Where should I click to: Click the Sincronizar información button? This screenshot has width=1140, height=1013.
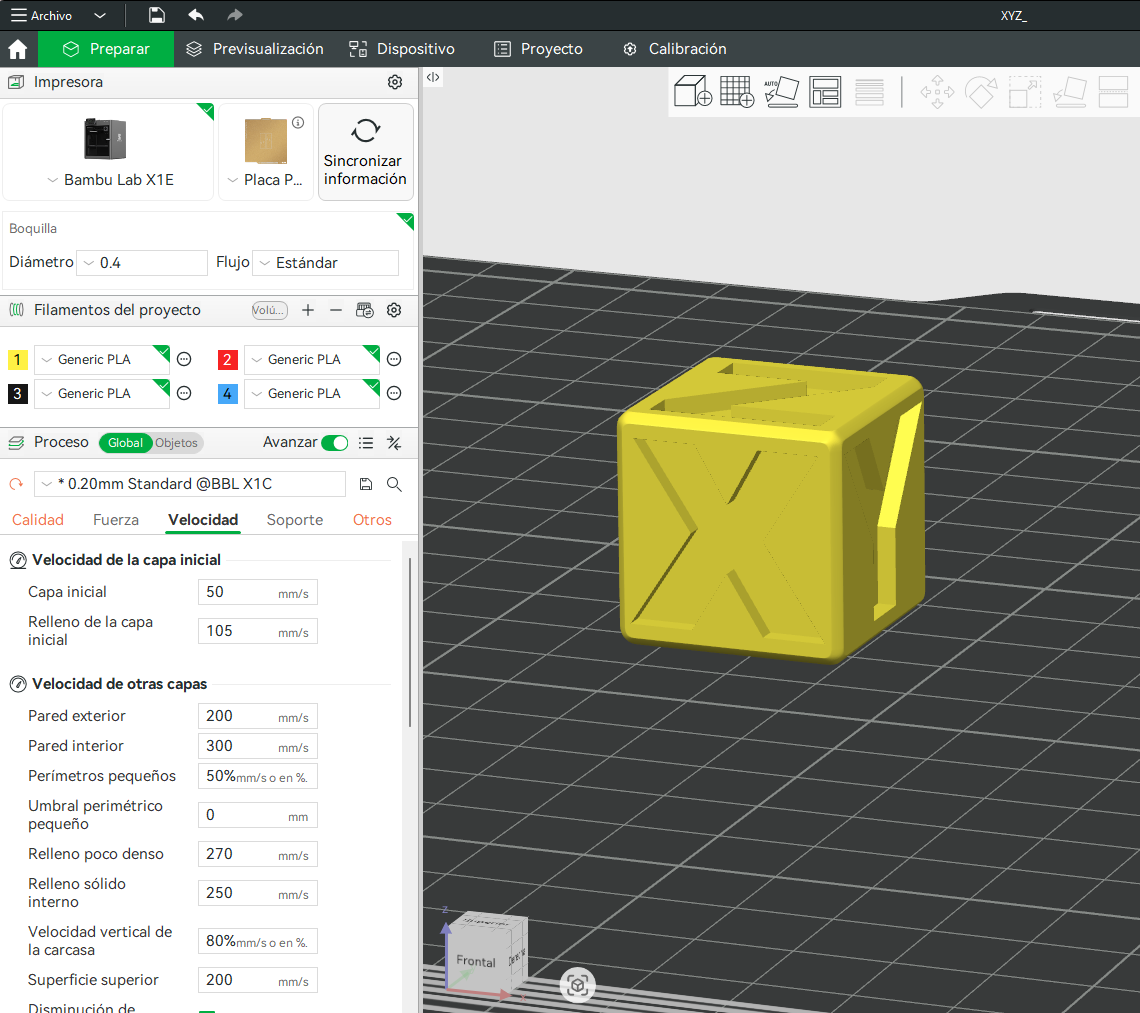(x=365, y=152)
